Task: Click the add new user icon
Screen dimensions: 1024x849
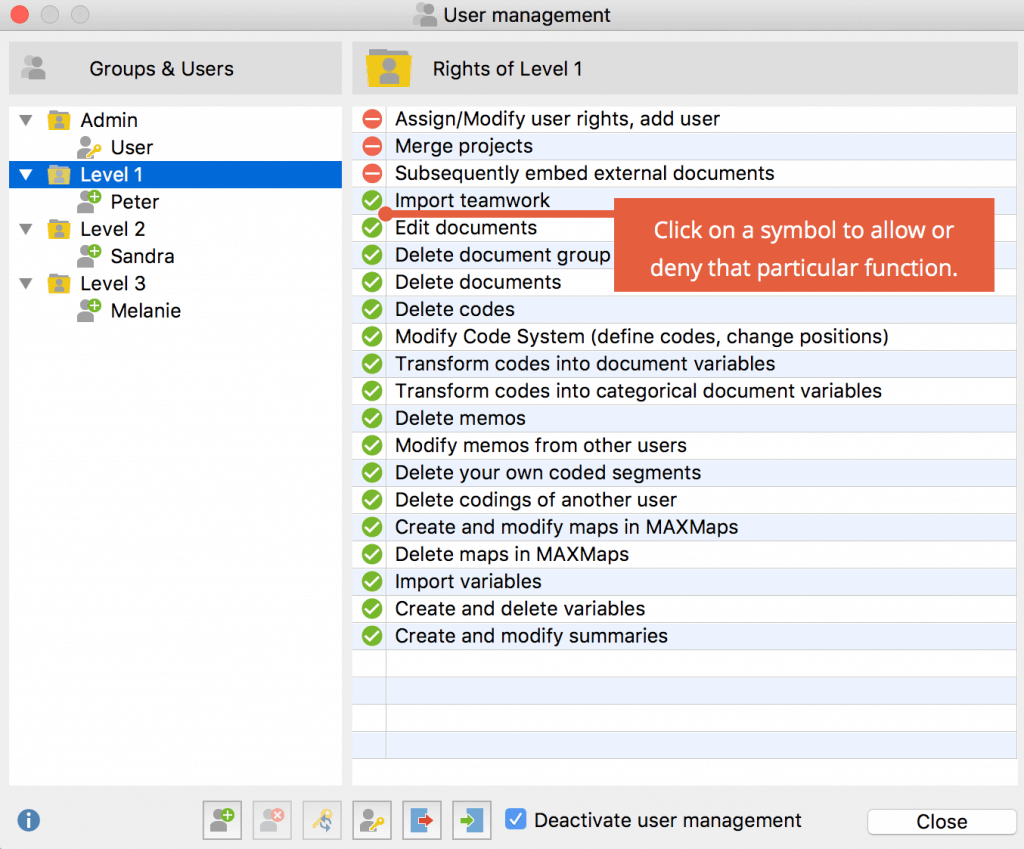Action: (221, 820)
